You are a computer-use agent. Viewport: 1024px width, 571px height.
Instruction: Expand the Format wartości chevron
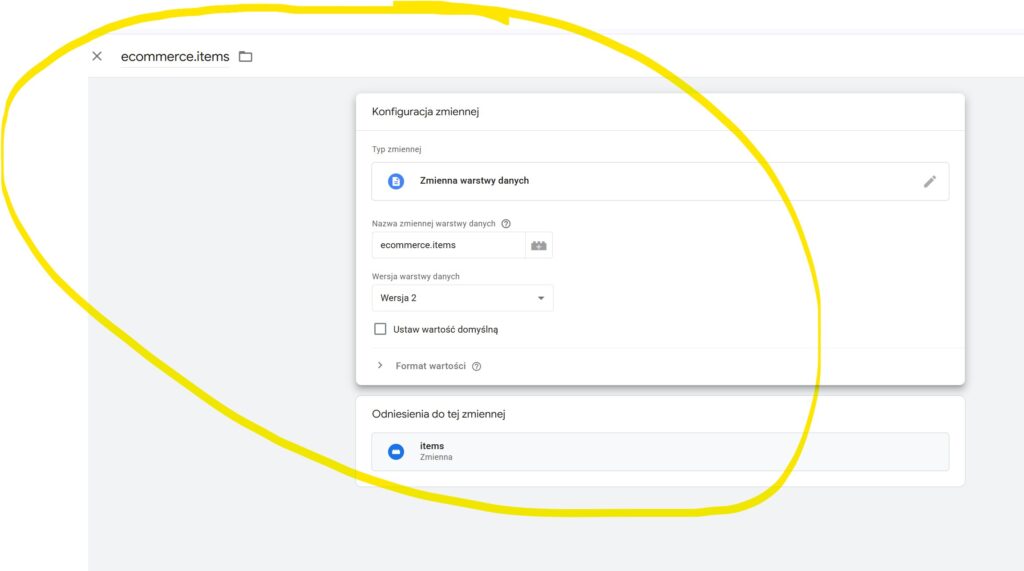[380, 366]
